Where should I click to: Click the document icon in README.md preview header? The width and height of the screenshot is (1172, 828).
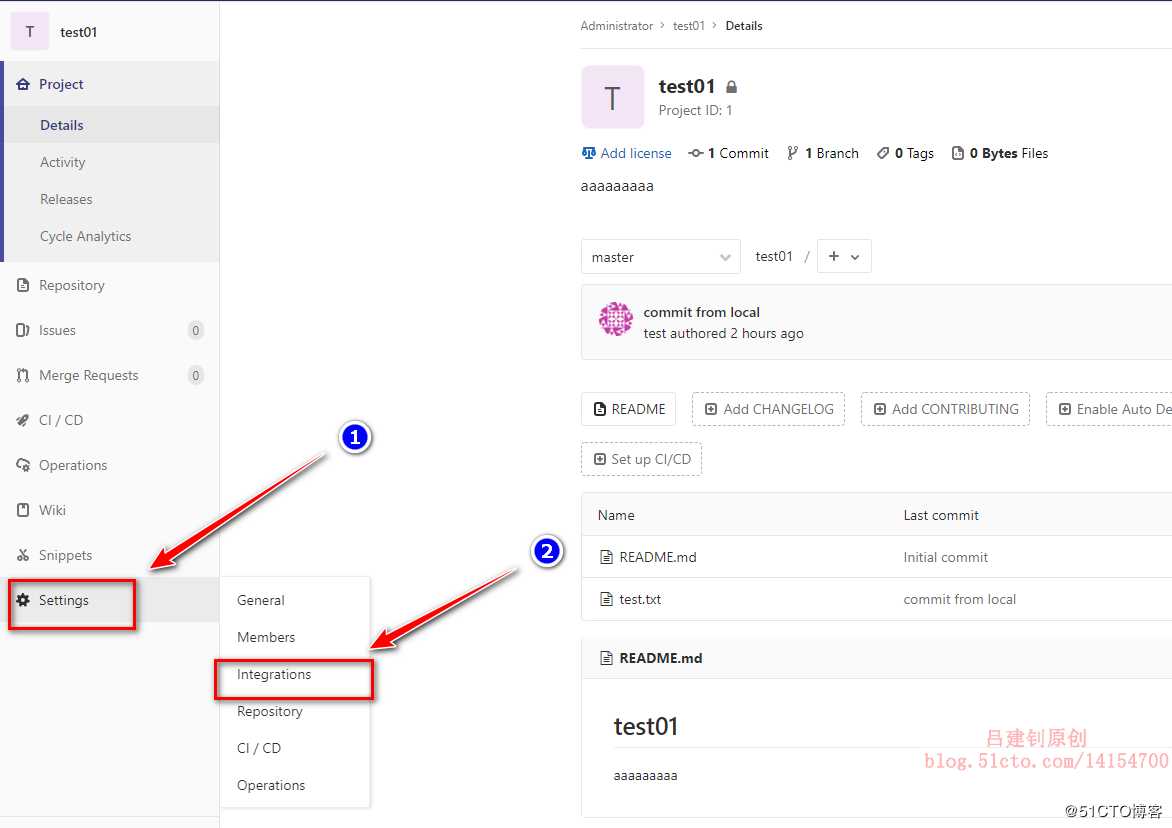point(607,658)
